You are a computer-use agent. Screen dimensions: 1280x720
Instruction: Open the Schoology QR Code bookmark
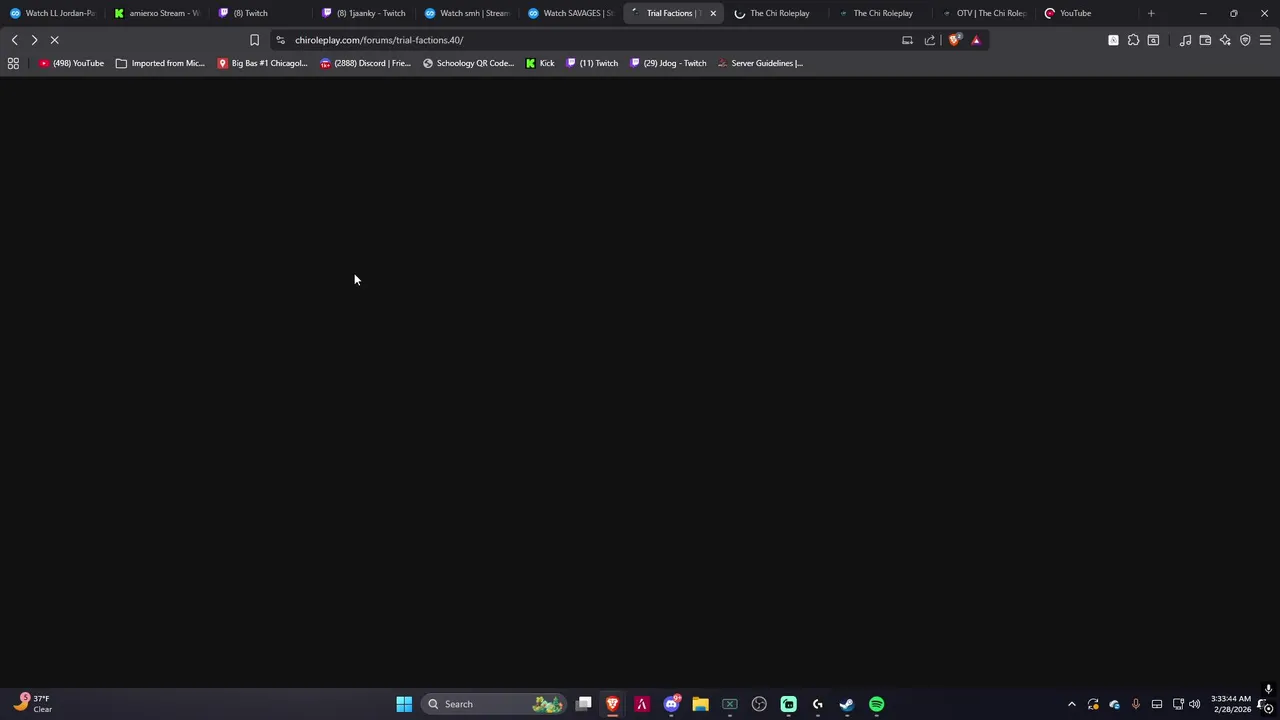[468, 63]
